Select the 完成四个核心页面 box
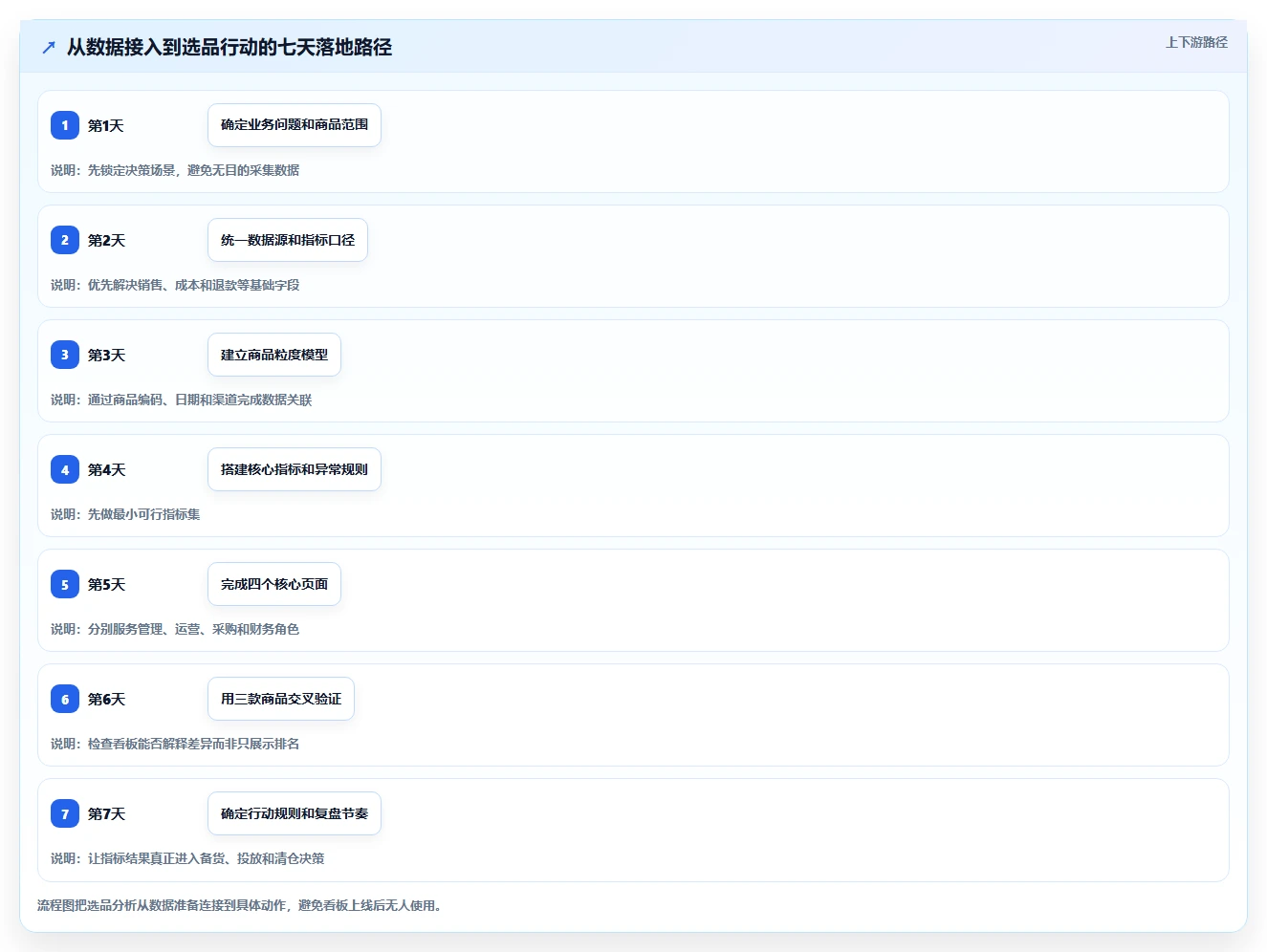Image resolution: width=1267 pixels, height=952 pixels. 274,584
